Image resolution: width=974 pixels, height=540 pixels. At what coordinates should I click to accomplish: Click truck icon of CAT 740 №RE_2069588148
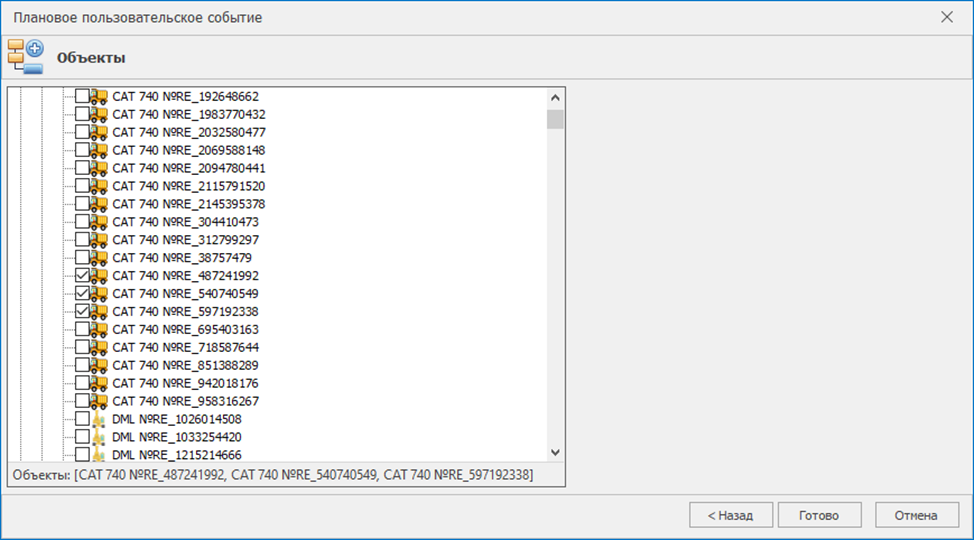click(x=99, y=151)
